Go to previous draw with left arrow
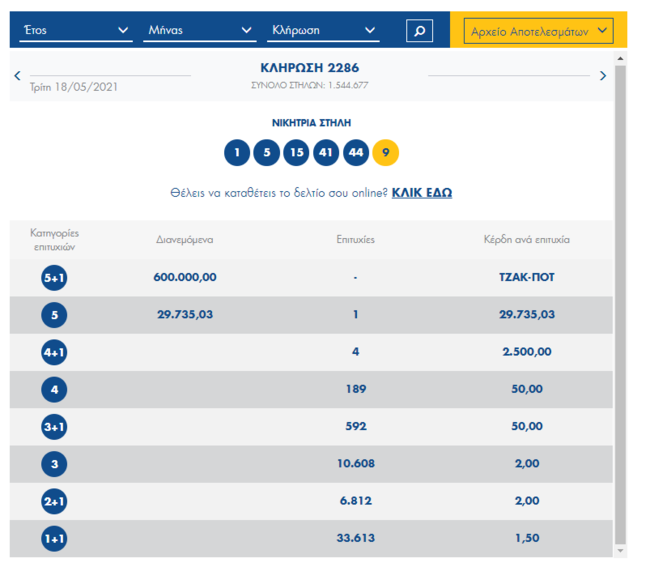Image resolution: width=650 pixels, height=567 pixels. tap(17, 75)
